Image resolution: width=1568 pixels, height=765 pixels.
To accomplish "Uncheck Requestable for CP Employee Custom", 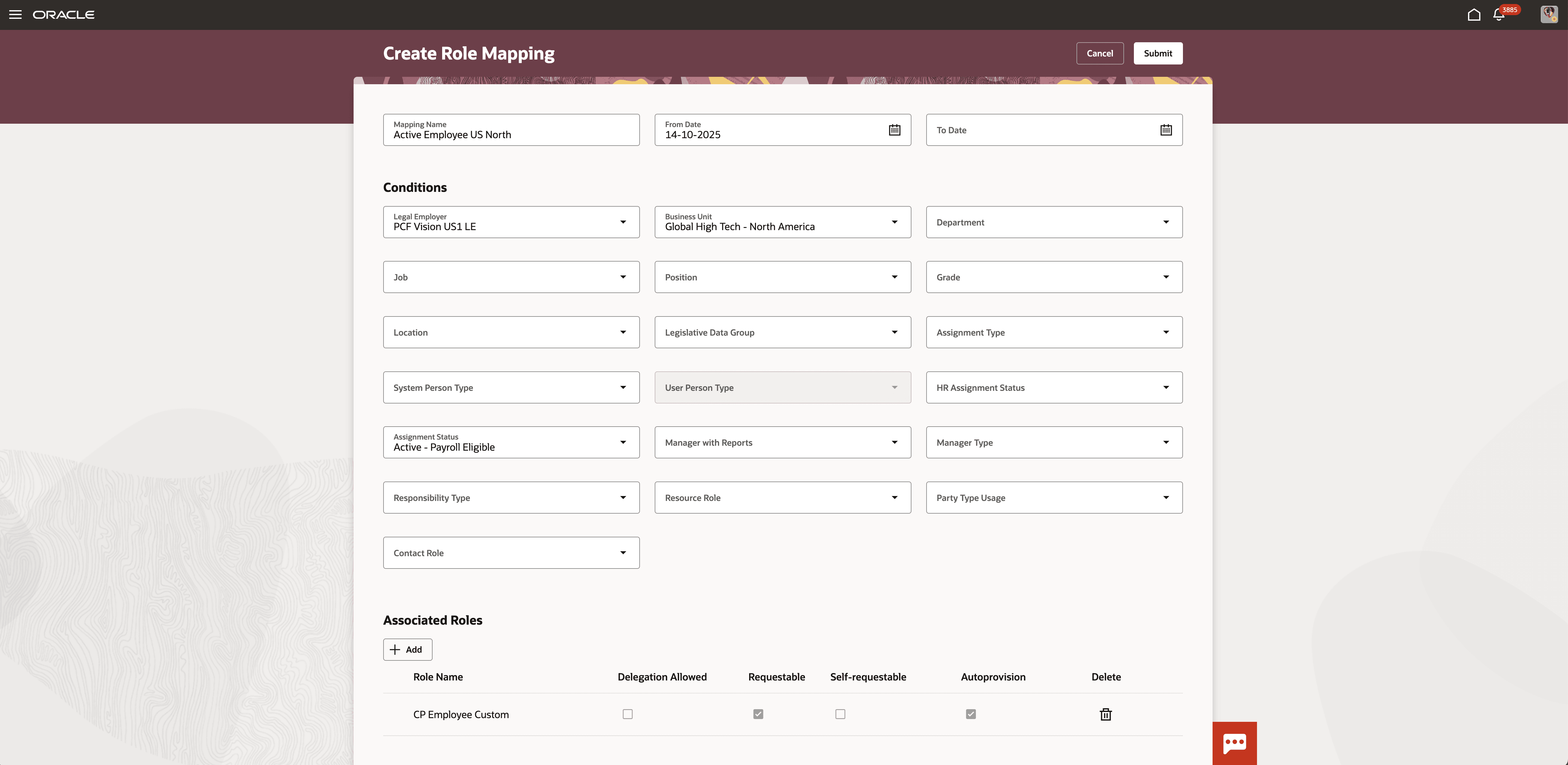I will (x=758, y=714).
